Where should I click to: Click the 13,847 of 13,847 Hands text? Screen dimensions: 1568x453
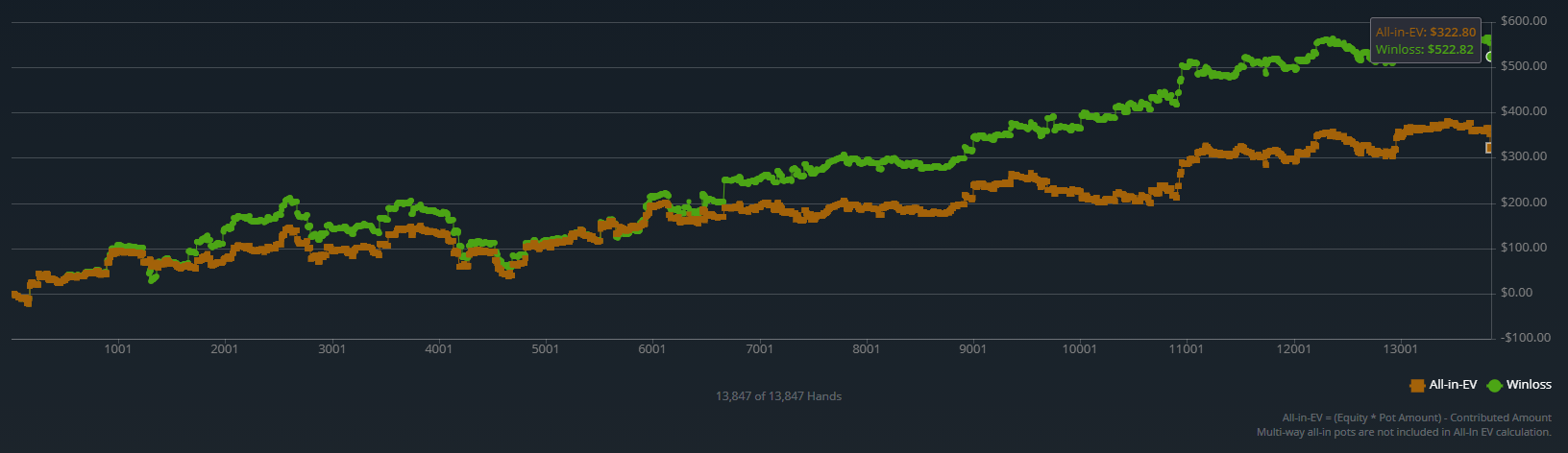pos(778,396)
